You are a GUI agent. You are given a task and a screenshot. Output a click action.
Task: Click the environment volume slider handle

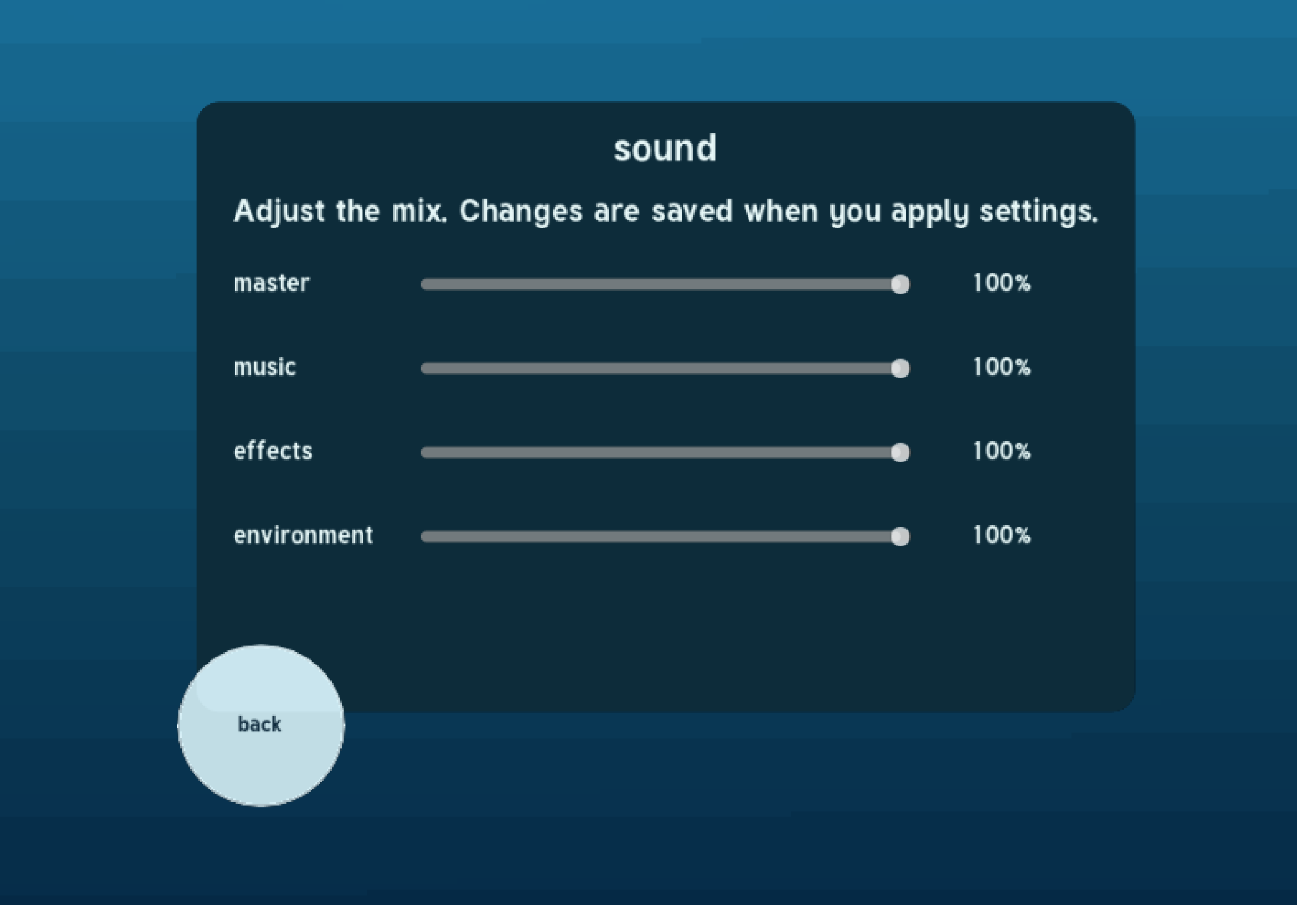[x=900, y=536]
